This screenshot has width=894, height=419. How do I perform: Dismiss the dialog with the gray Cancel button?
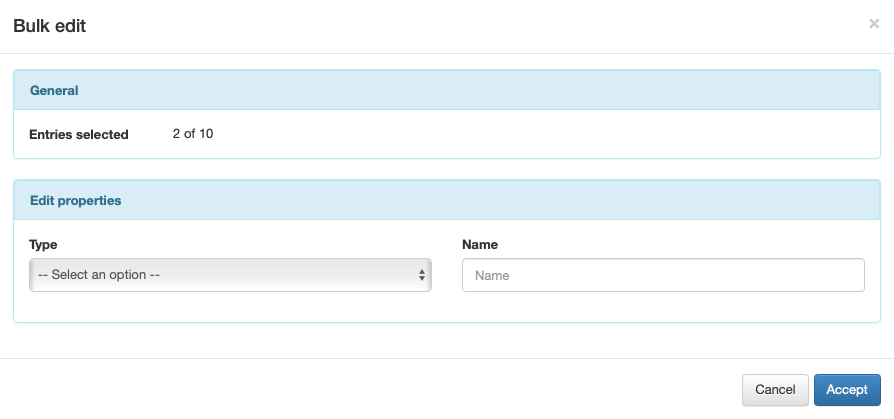pos(775,389)
